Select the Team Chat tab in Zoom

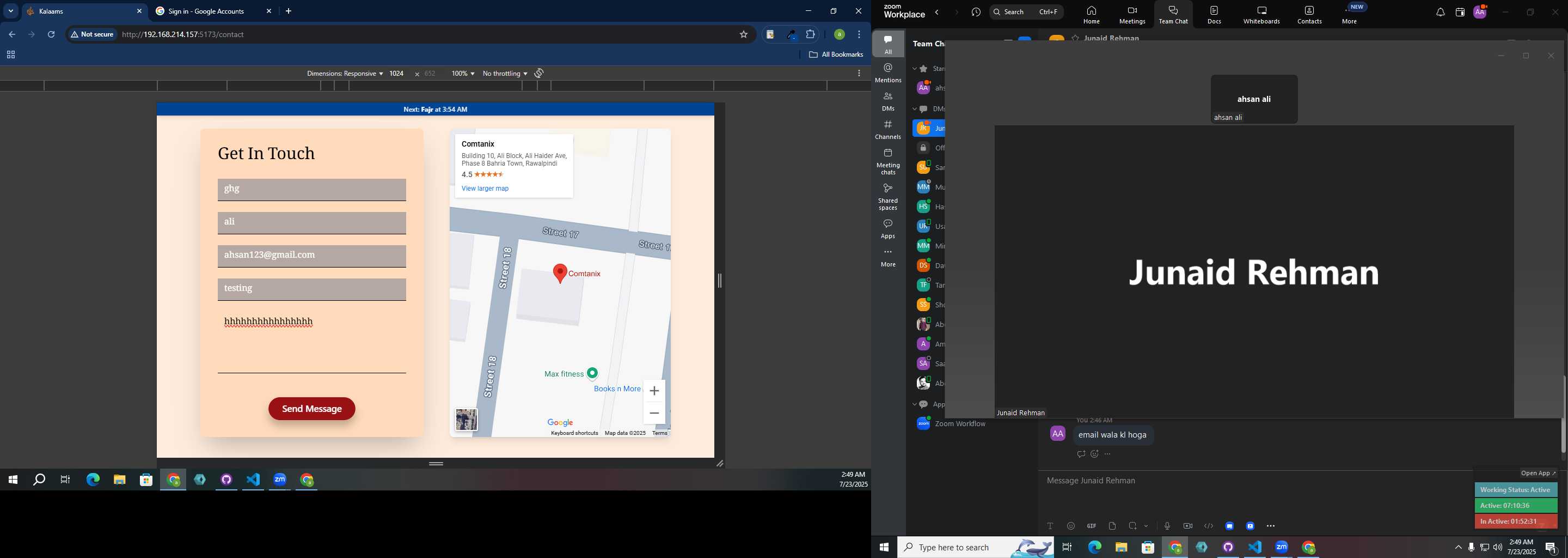click(1173, 15)
